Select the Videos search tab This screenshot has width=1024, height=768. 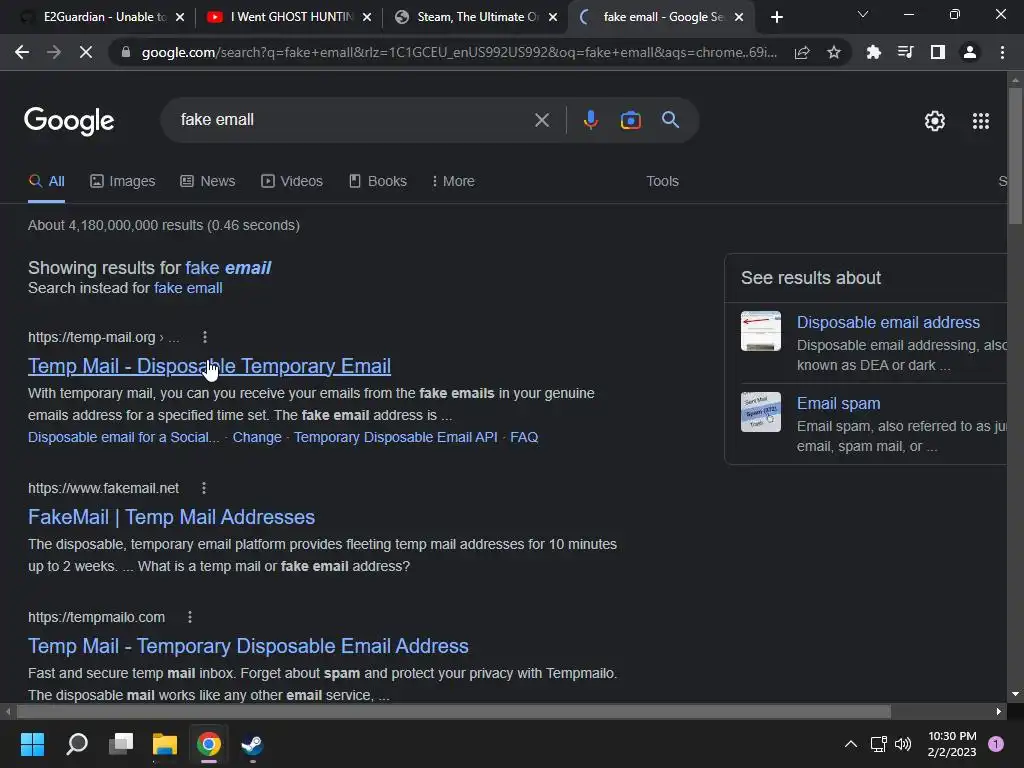[x=291, y=181]
